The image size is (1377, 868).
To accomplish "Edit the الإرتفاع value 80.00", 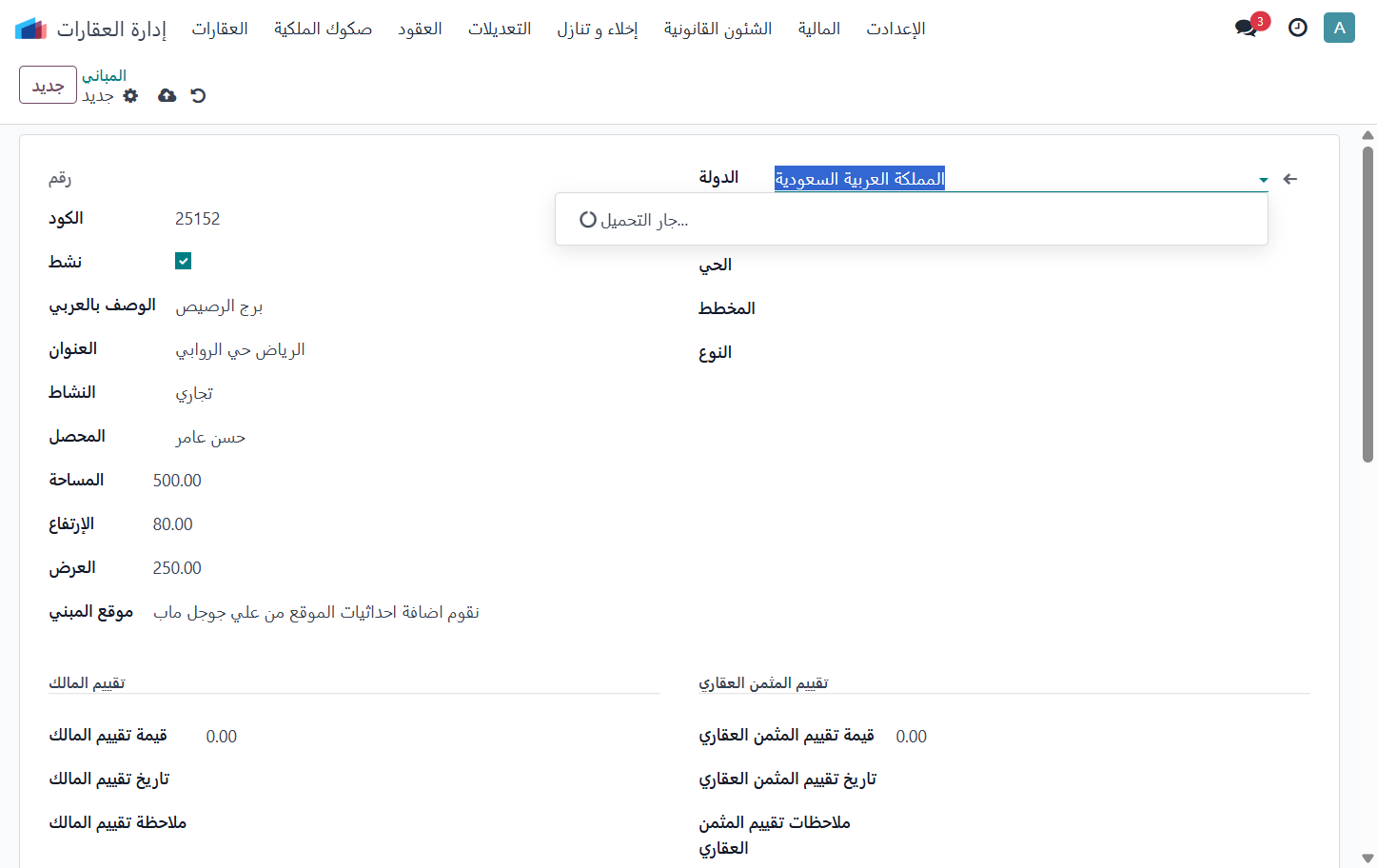I will (172, 524).
